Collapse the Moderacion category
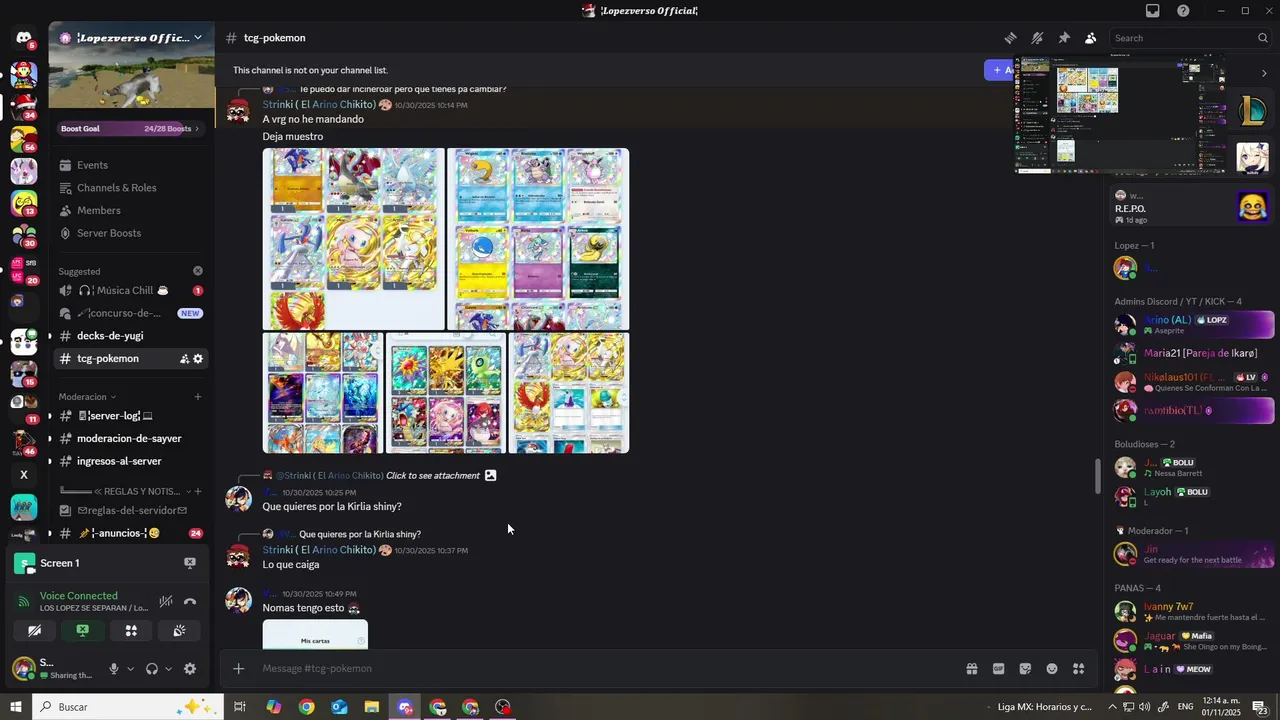This screenshot has width=1280, height=720. (87, 397)
